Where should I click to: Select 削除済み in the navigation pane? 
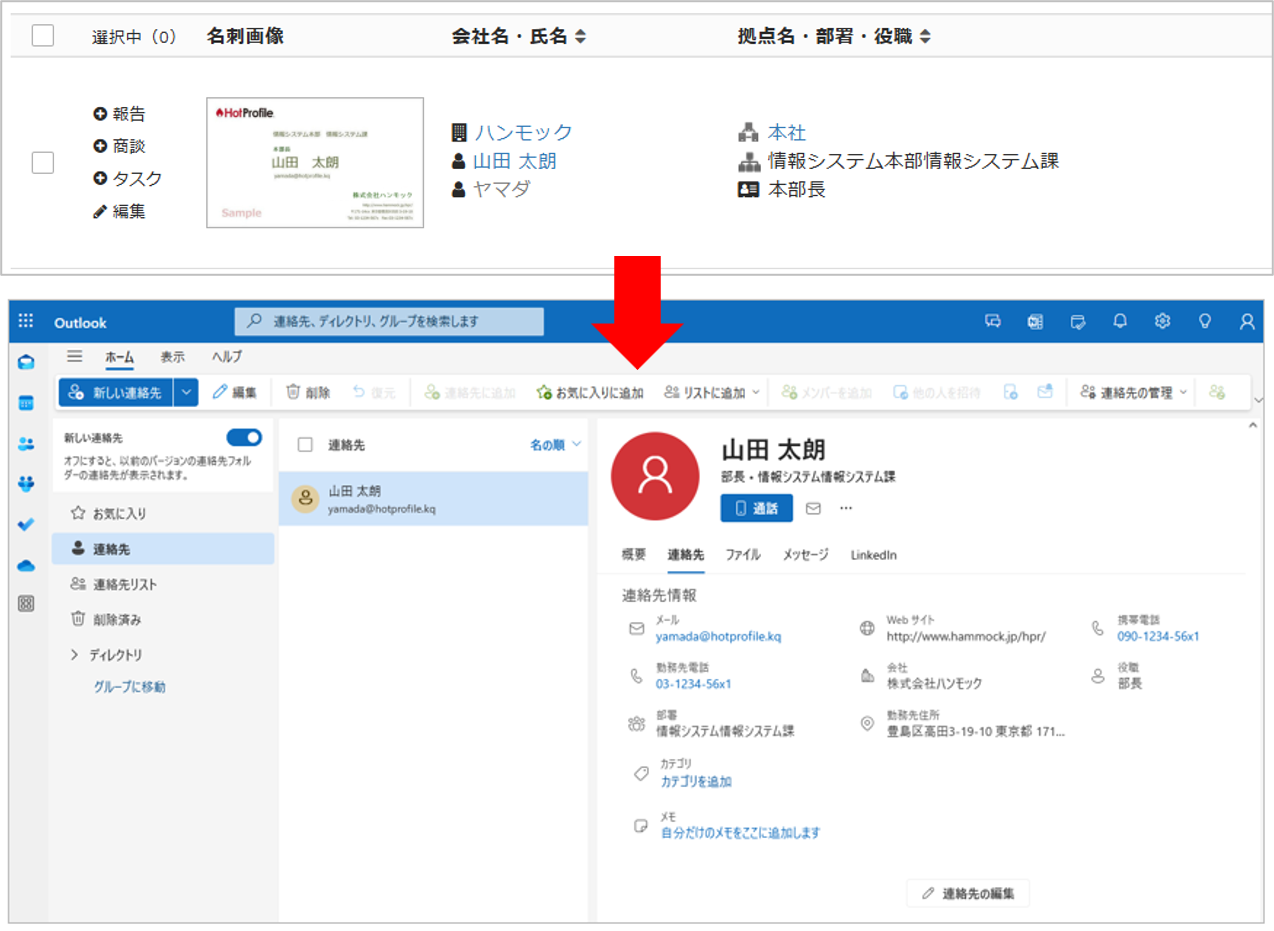[x=163, y=620]
